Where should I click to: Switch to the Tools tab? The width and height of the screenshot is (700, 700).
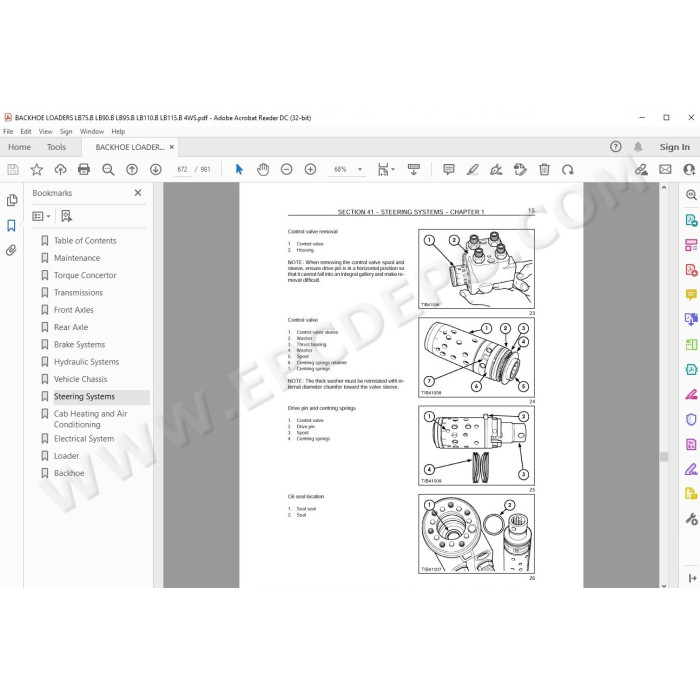point(56,147)
